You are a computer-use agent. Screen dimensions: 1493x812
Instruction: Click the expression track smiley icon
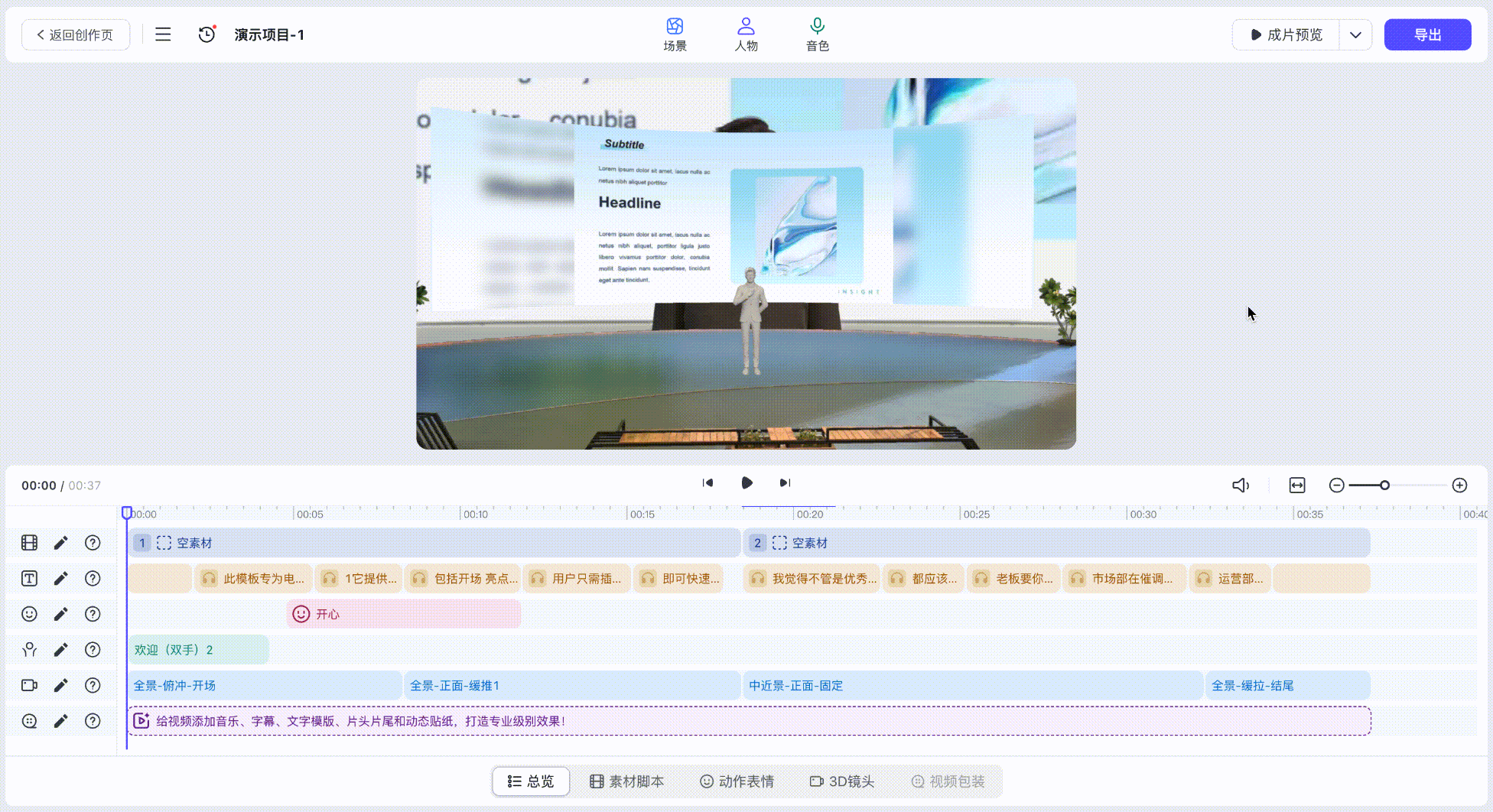pyautogui.click(x=29, y=614)
